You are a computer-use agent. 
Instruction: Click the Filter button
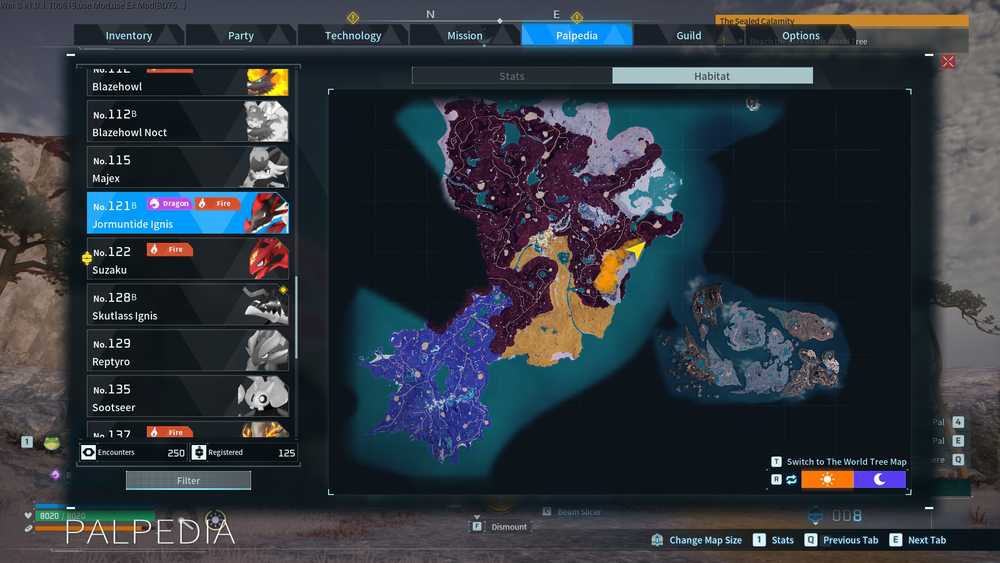[188, 481]
